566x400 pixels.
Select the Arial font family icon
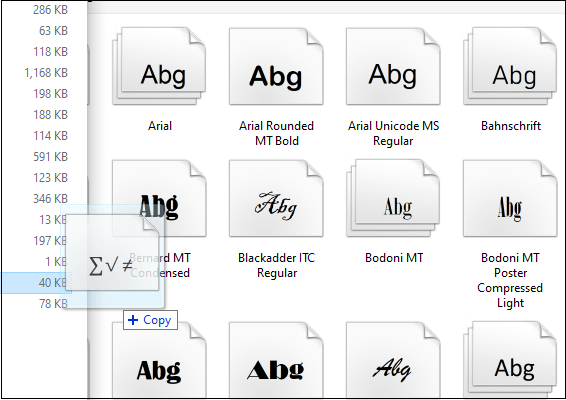point(159,66)
